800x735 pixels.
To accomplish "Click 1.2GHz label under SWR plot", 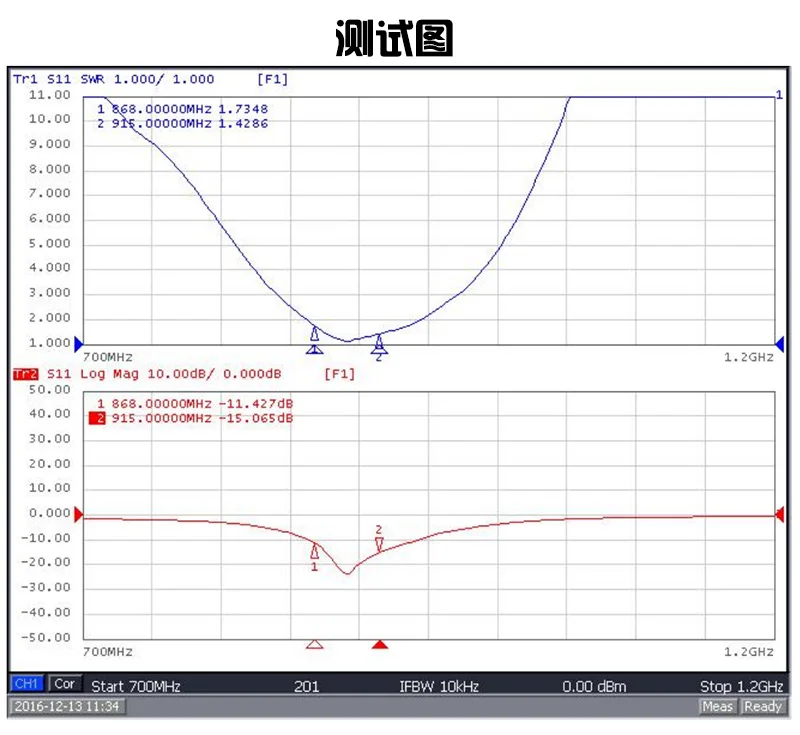I will (749, 357).
